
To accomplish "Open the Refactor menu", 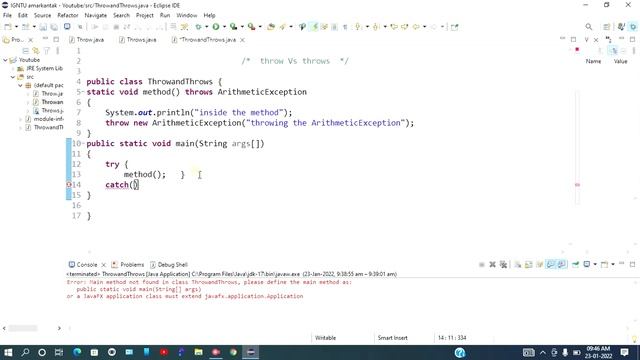I will point(68,16).
